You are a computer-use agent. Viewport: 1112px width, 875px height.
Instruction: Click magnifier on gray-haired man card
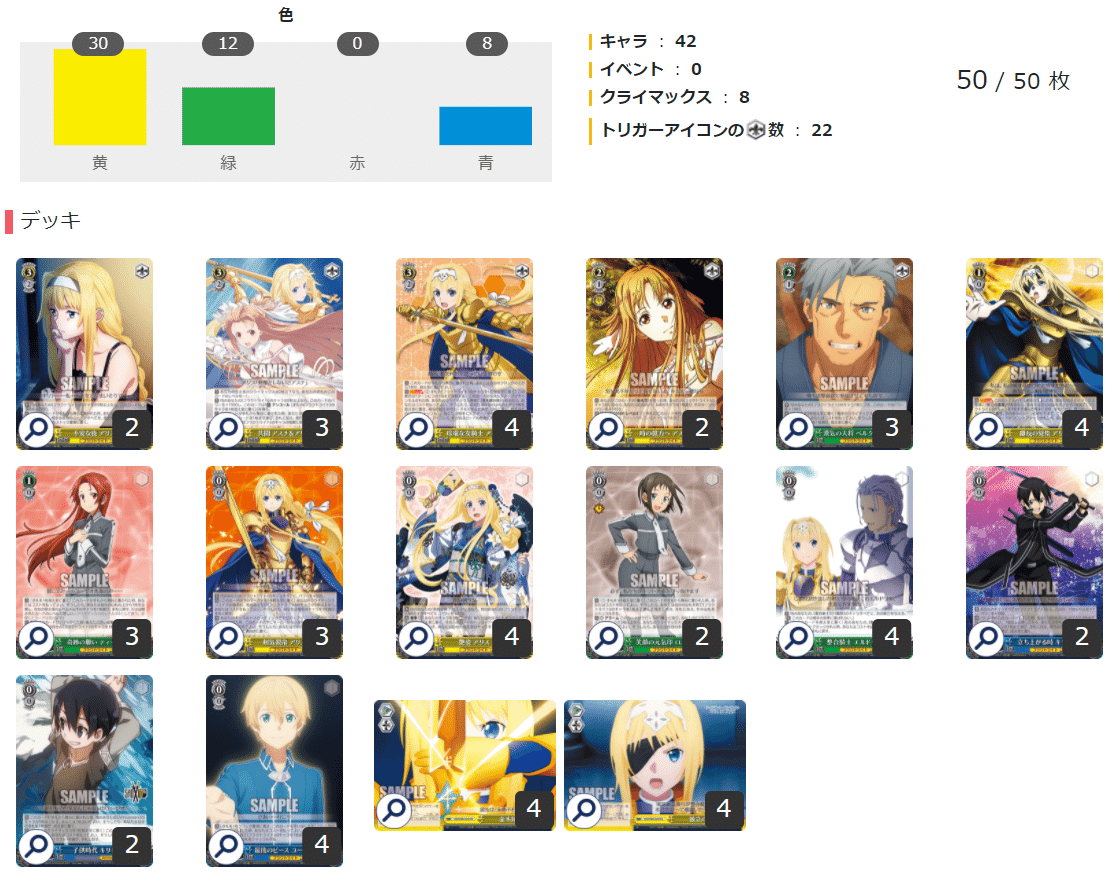tap(796, 430)
